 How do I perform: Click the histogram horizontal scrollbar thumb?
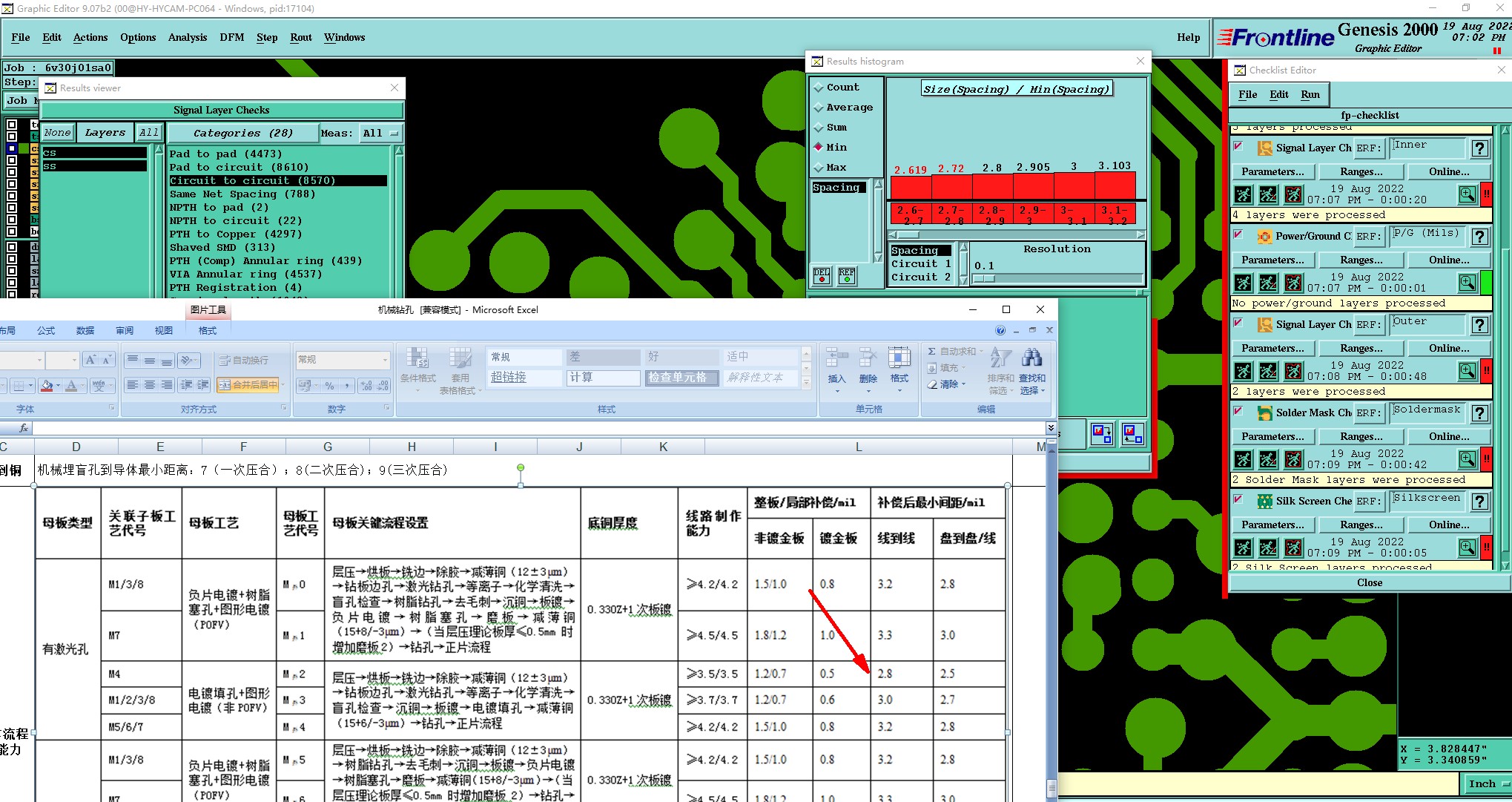tap(910, 235)
